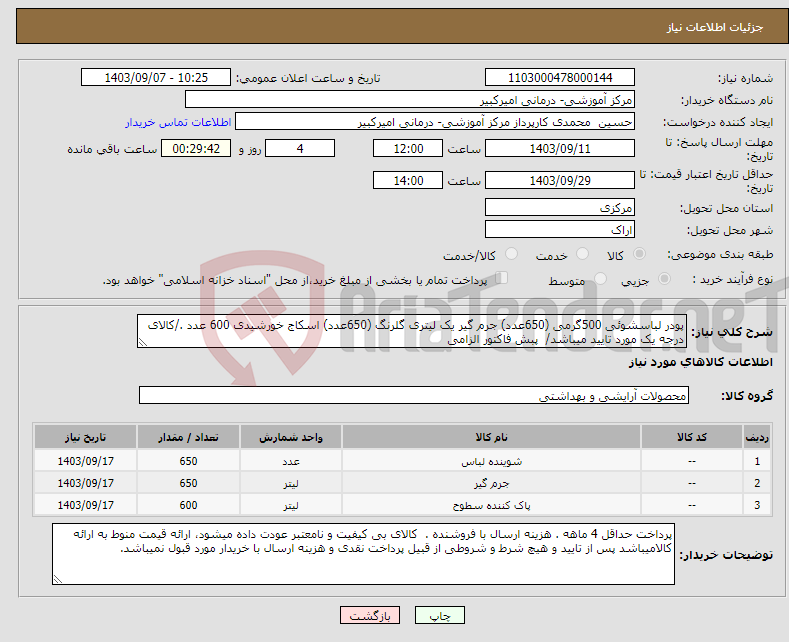789x642 pixels.
Task: Click the response deadline date 1403/09/11
Action: point(560,148)
